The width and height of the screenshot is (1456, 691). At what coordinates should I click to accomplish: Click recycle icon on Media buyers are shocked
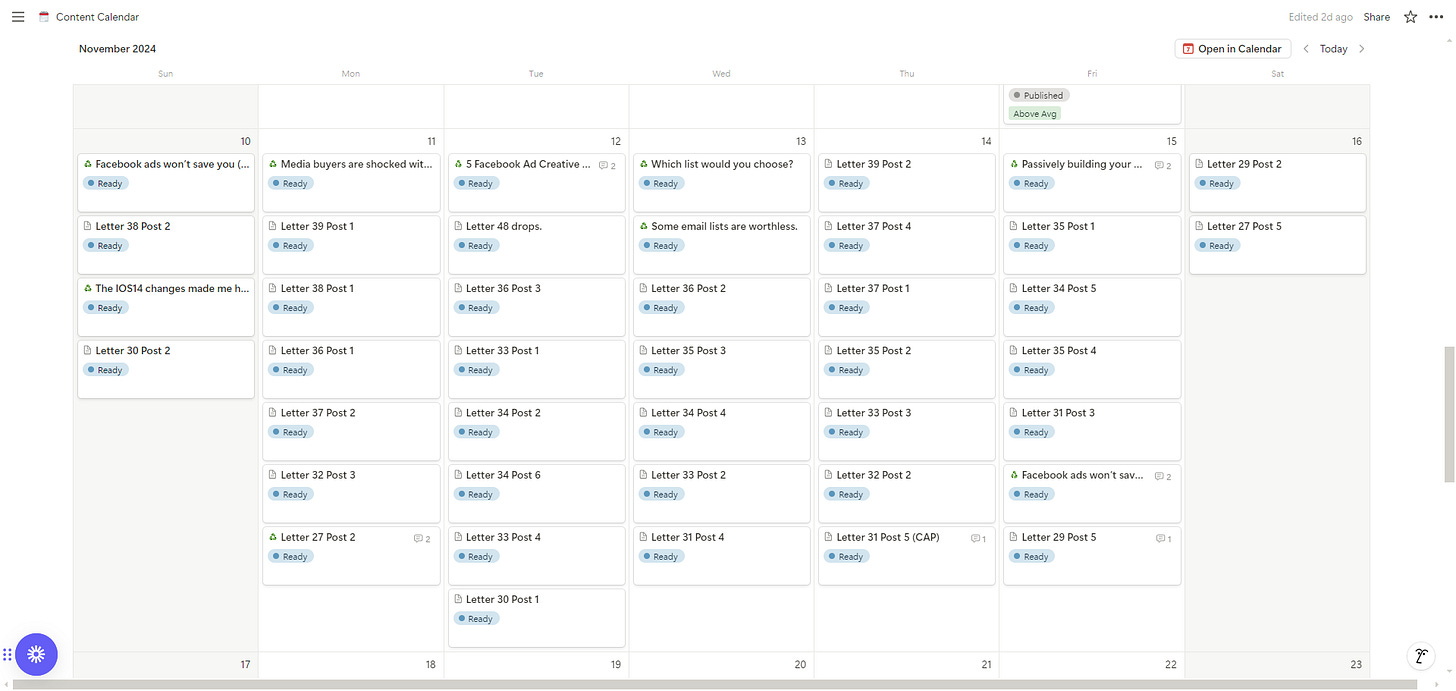point(273,164)
